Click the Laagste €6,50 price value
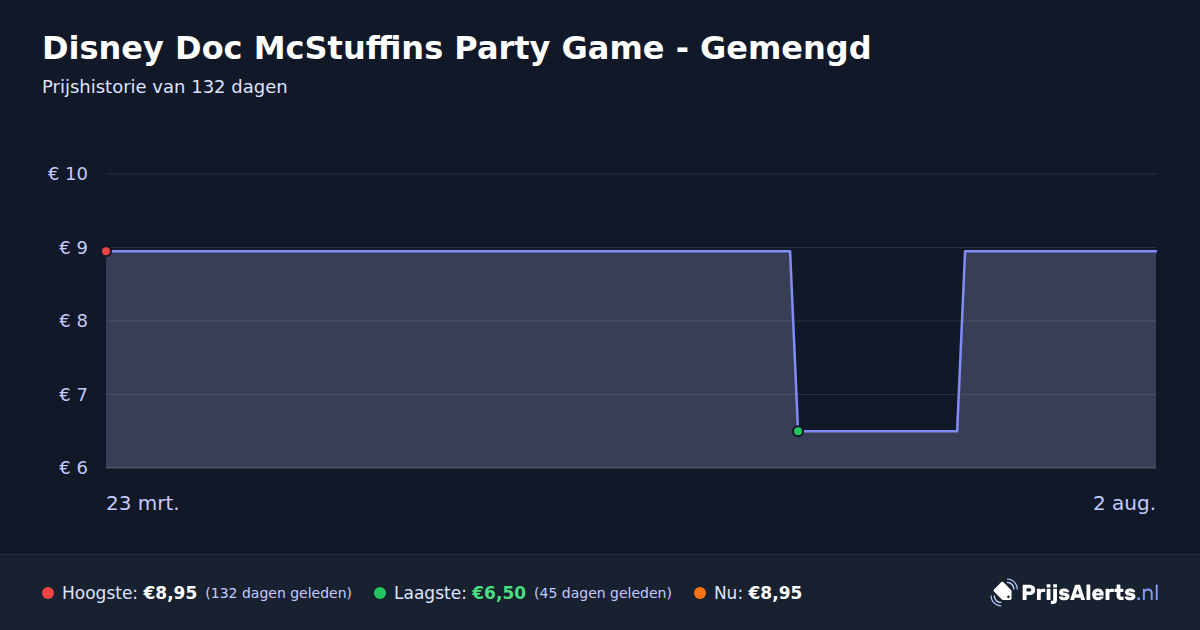Viewport: 1200px width, 630px height. pos(499,593)
